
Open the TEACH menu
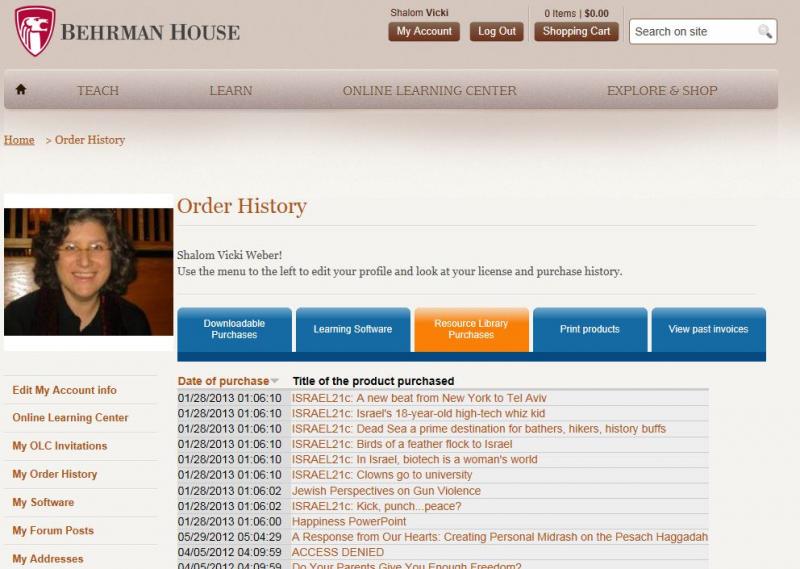[97, 91]
